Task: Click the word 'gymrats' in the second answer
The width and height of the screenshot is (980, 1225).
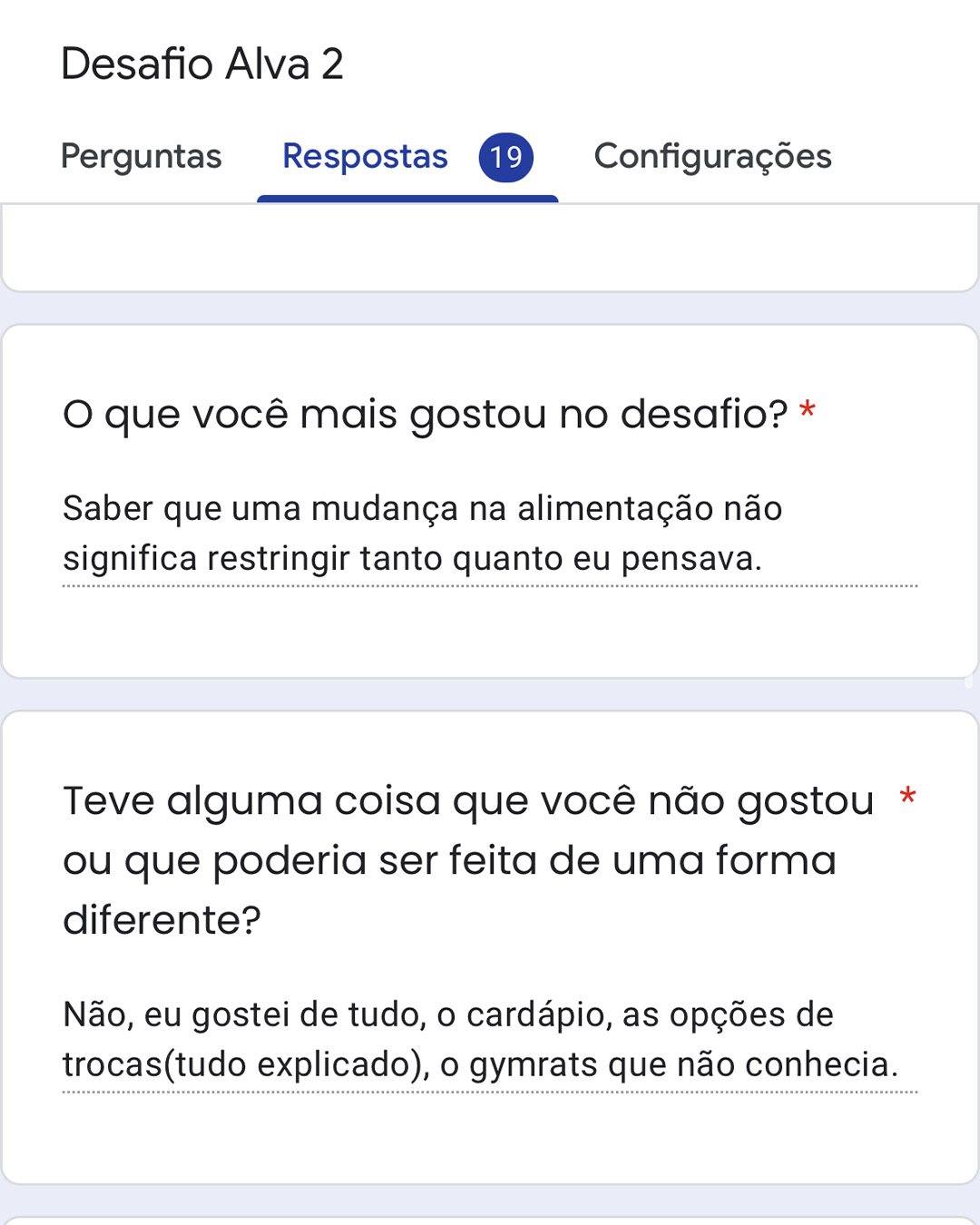Action: (x=534, y=1065)
